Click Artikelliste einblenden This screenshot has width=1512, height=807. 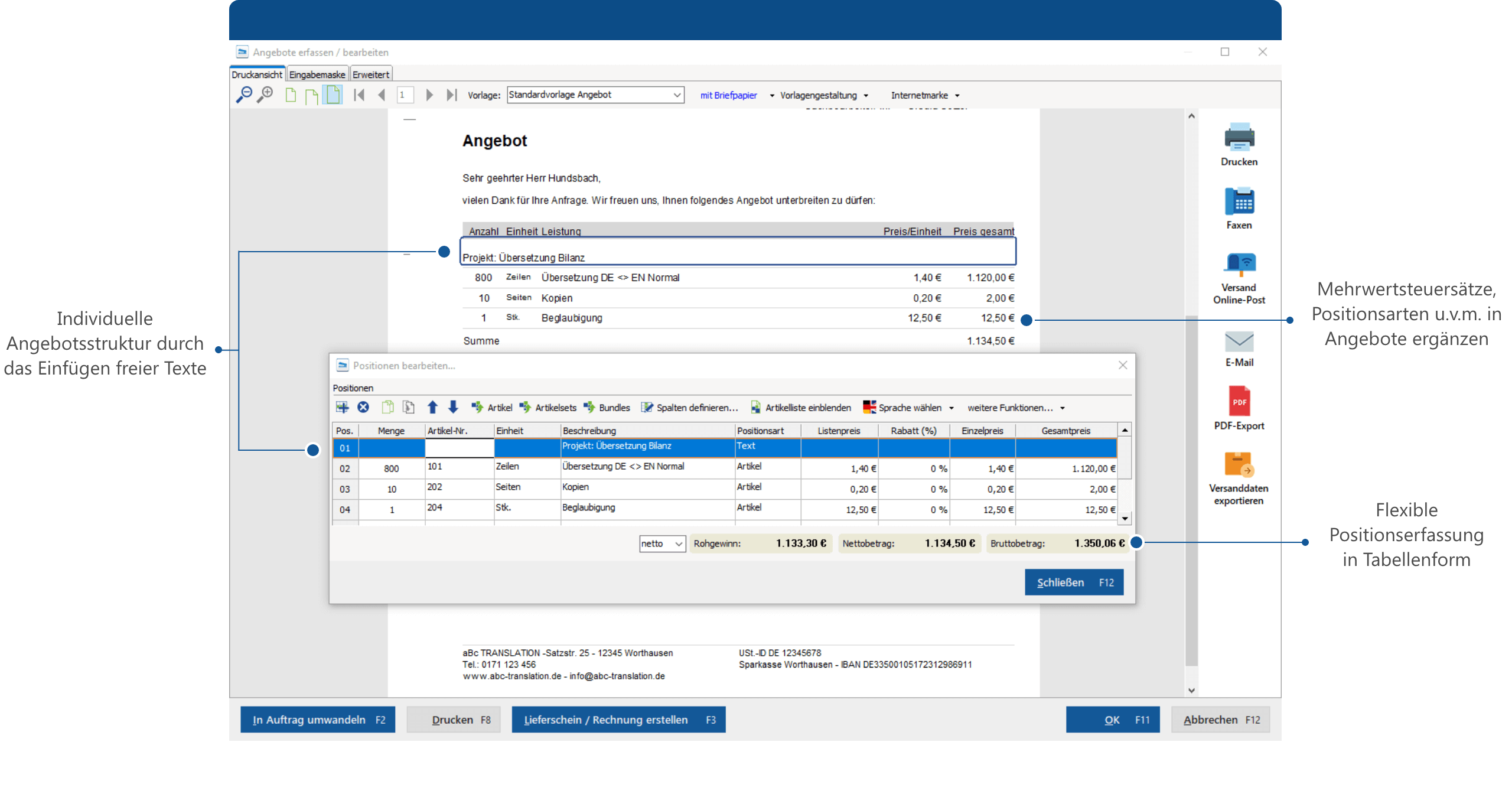(800, 408)
